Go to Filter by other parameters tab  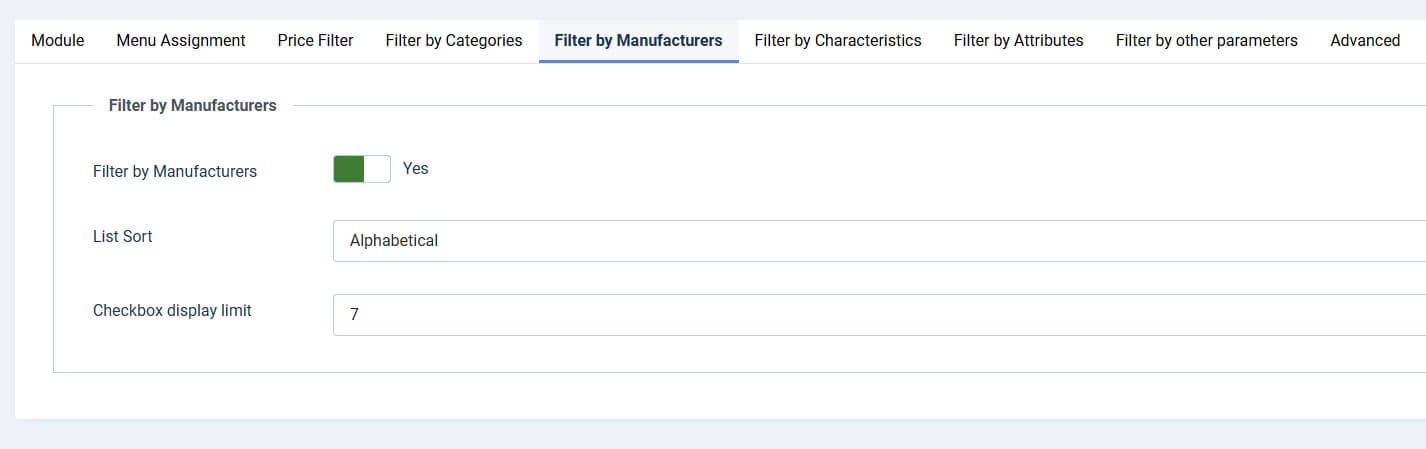pyautogui.click(x=1206, y=41)
